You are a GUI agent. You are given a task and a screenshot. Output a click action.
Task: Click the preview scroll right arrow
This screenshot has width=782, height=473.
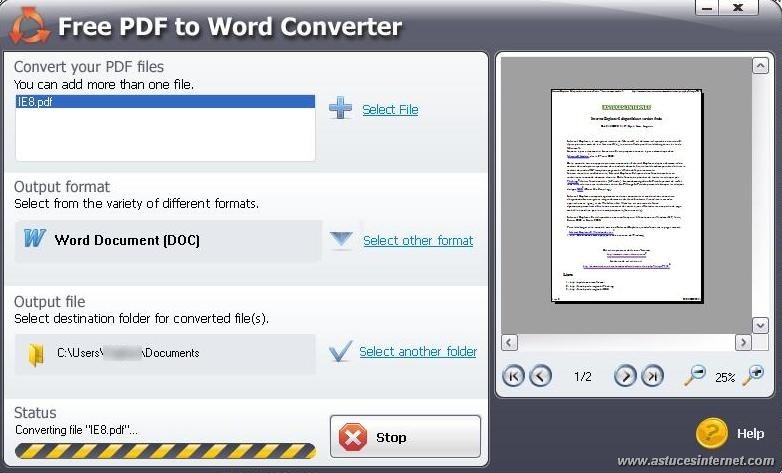[743, 342]
